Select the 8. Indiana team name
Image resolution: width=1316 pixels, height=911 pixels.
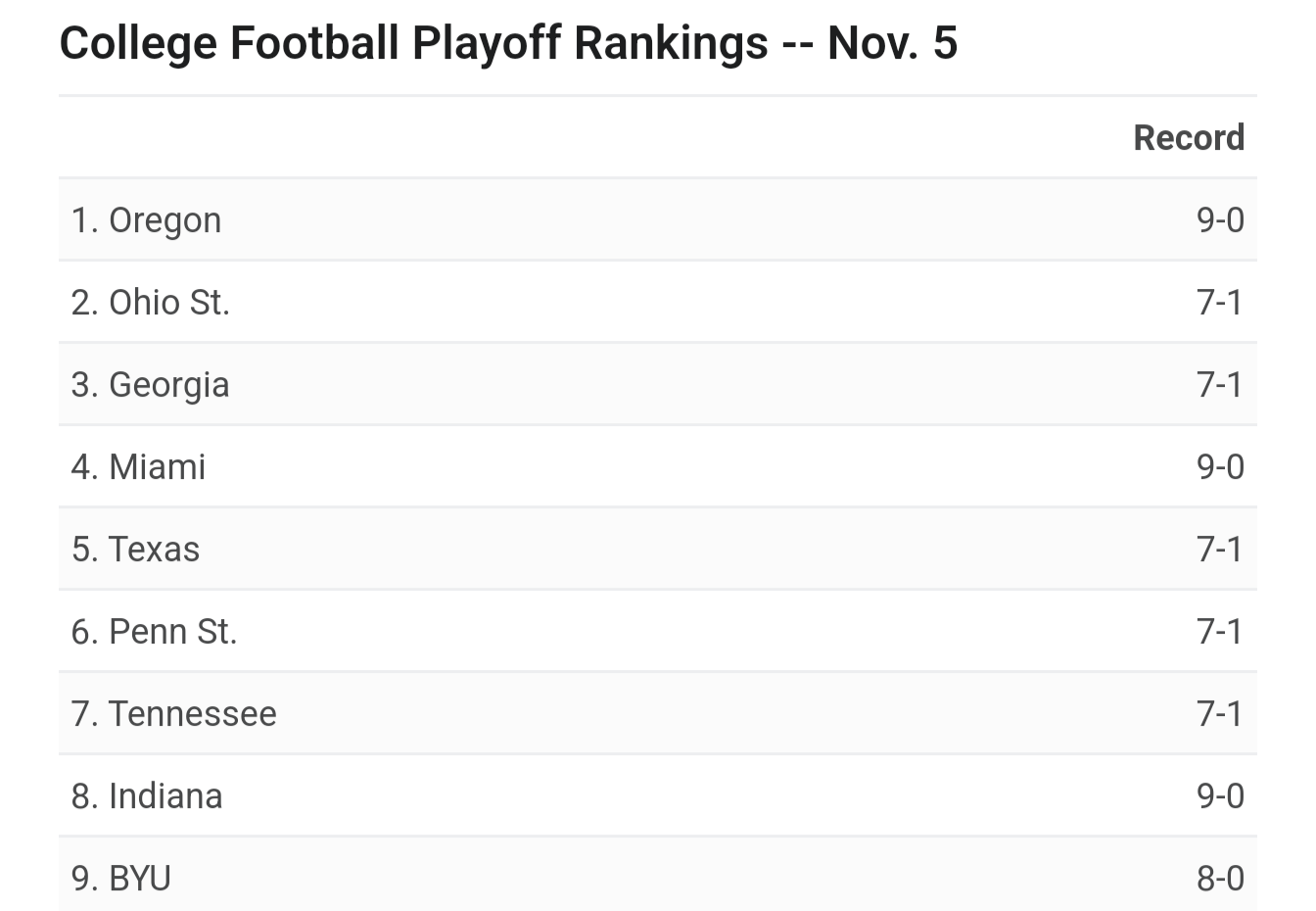[x=147, y=795]
